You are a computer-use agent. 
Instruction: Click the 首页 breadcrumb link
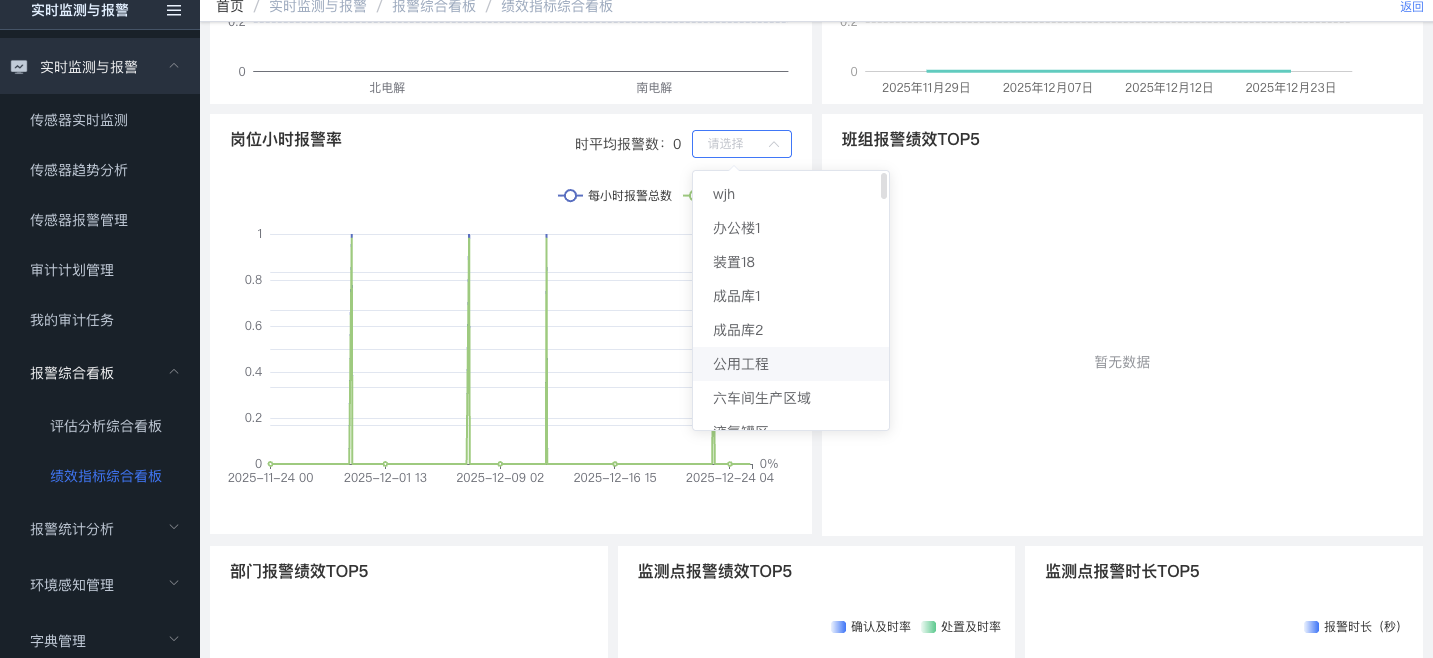230,6
